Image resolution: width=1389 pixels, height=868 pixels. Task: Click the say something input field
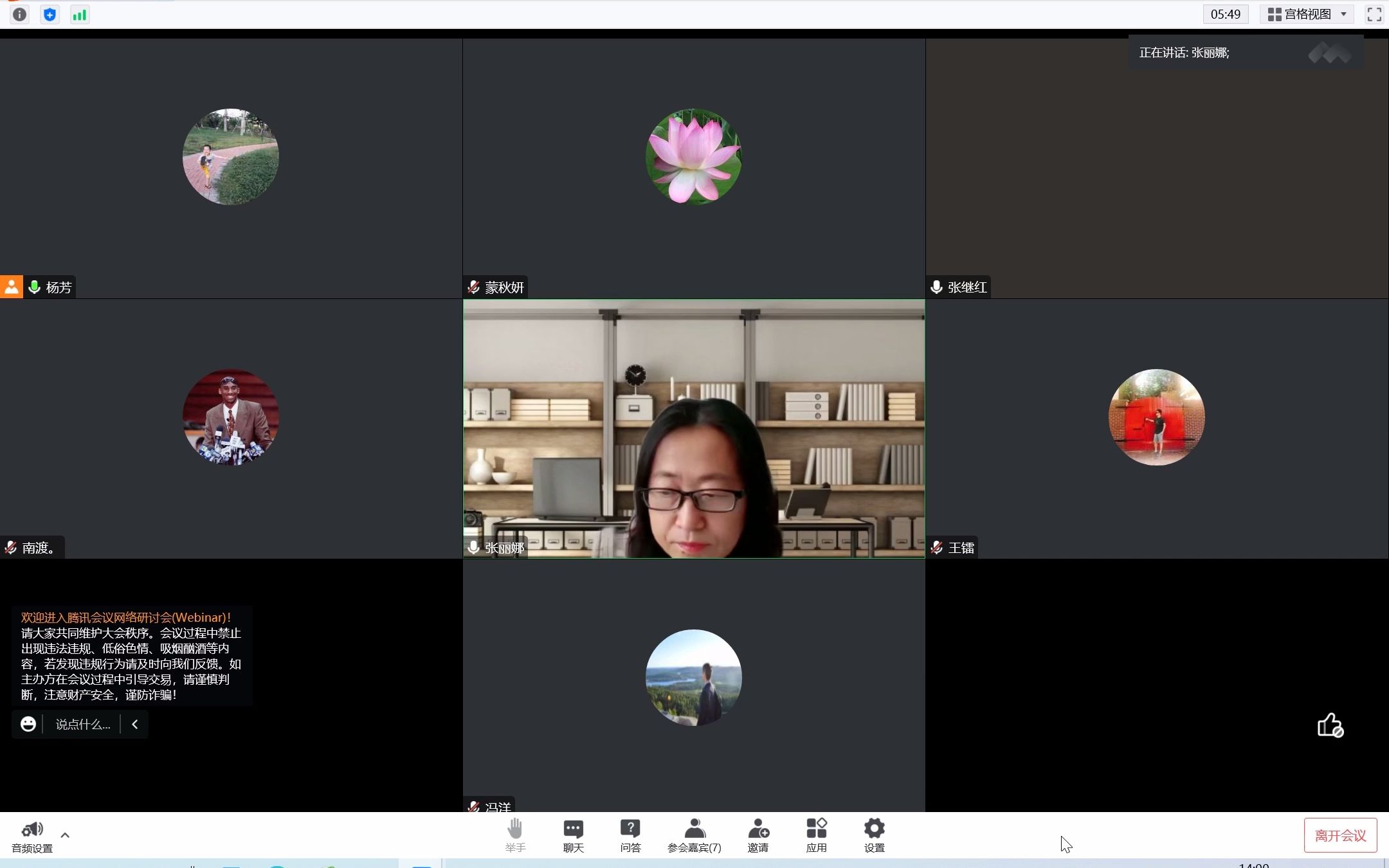point(82,723)
